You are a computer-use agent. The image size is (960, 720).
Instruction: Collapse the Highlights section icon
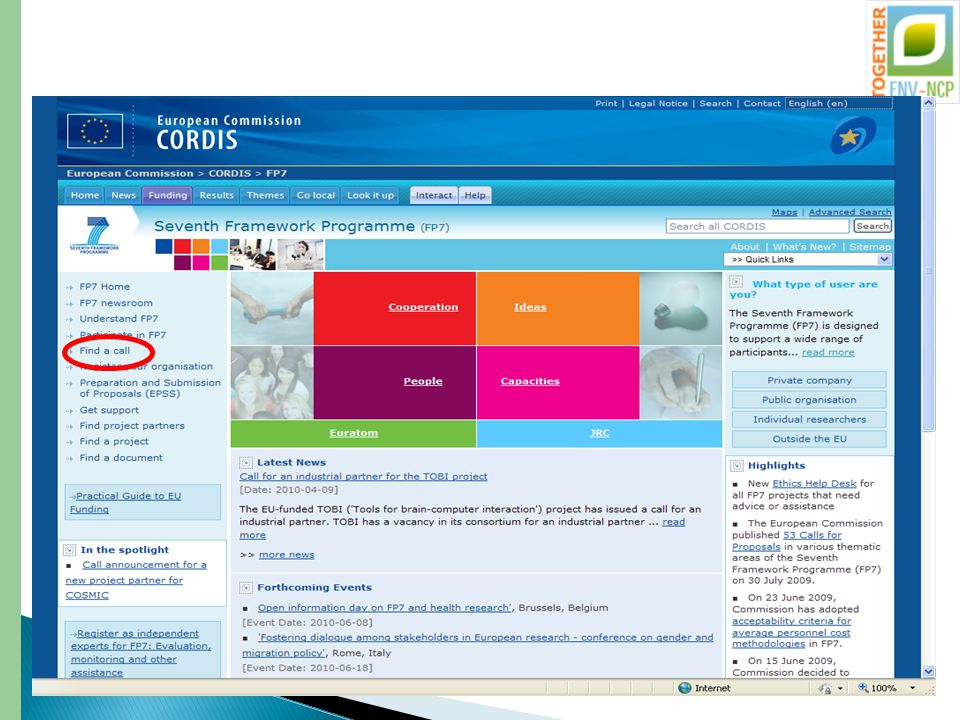pos(737,466)
